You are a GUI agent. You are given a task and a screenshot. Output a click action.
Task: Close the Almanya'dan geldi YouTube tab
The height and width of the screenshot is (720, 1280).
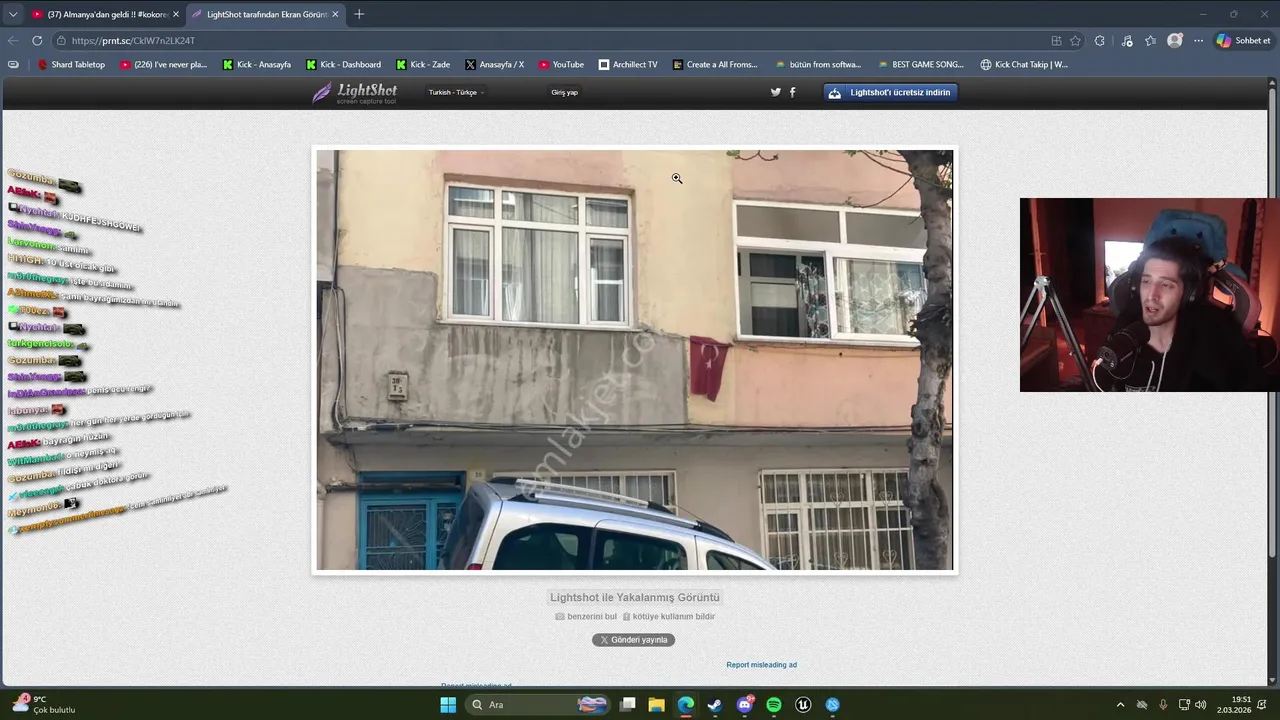coord(176,14)
